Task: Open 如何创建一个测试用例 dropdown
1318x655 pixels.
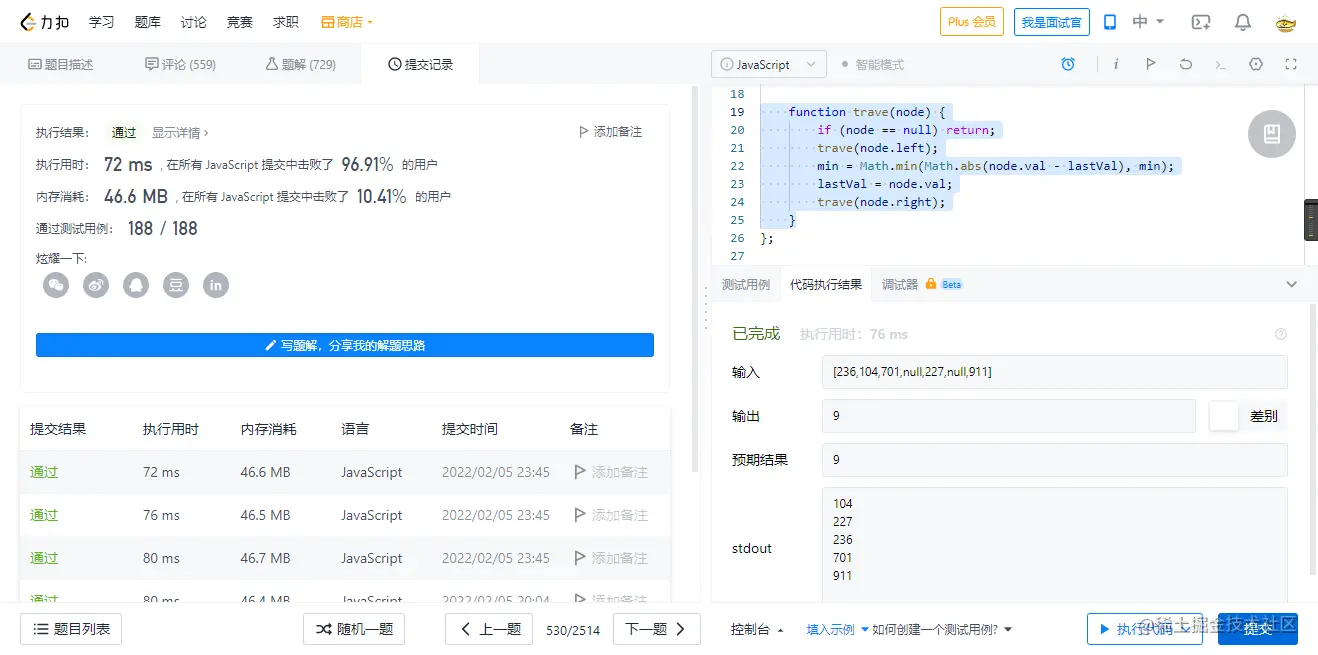Action: 942,629
